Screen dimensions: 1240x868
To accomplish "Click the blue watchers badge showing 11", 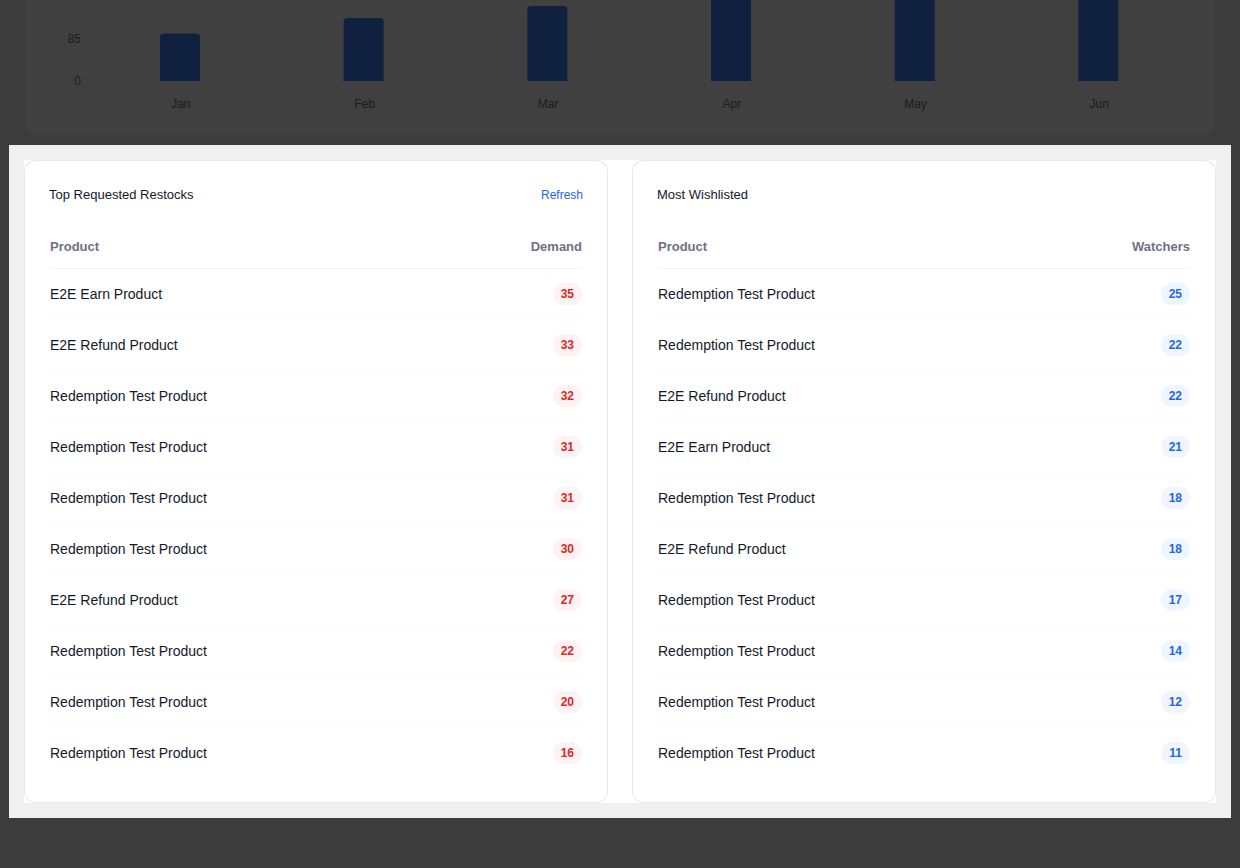I will click(x=1175, y=753).
